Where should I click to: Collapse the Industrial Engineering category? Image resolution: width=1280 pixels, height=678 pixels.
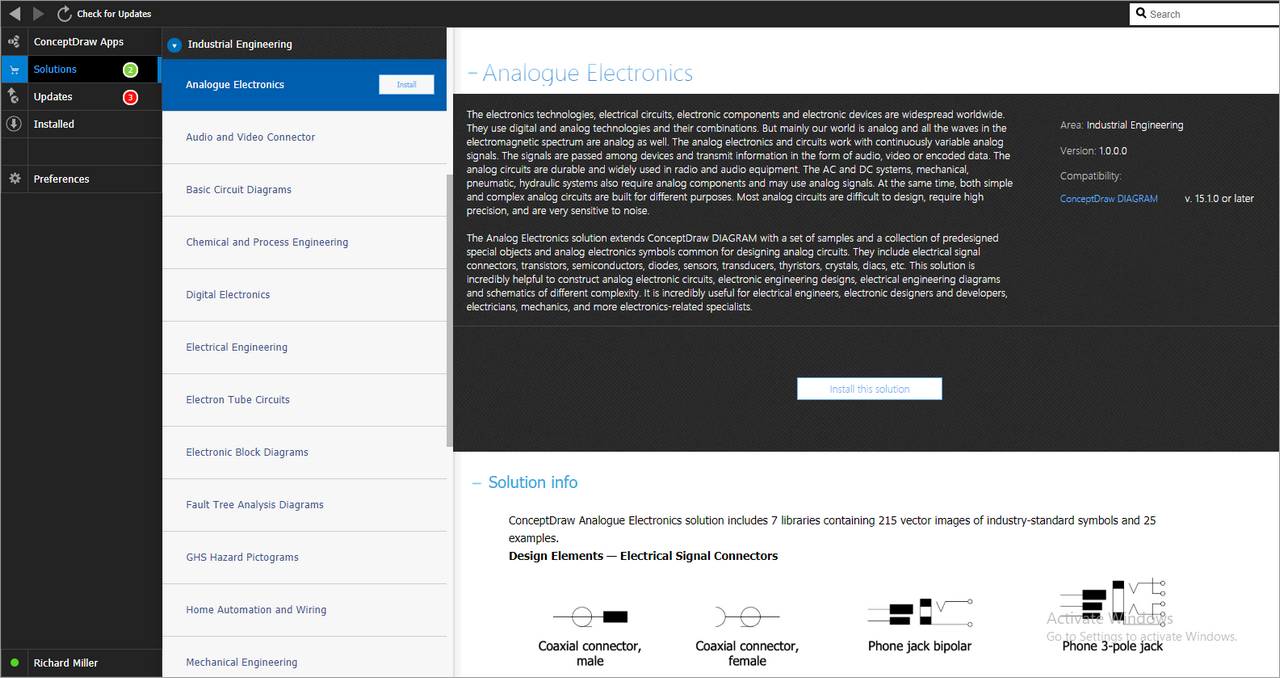pyautogui.click(x=174, y=45)
